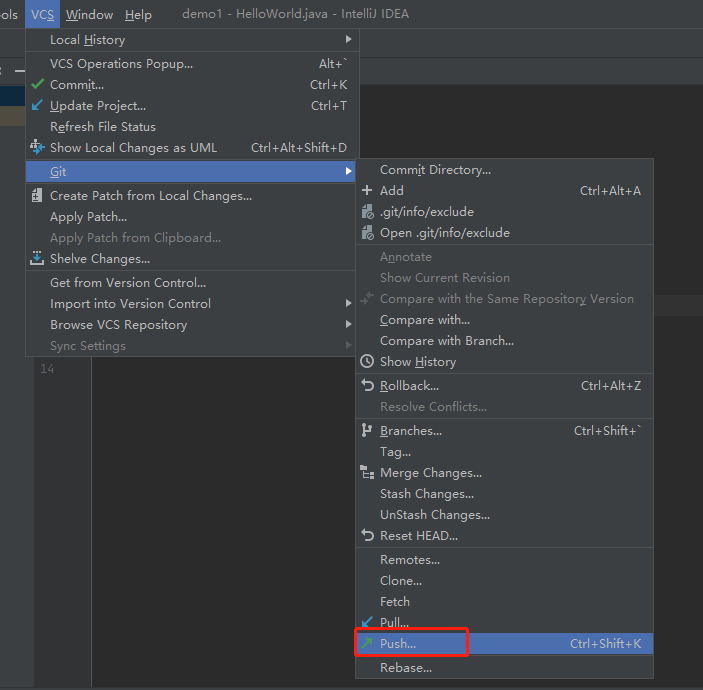Select Compare with... entry
Image resolution: width=703 pixels, height=690 pixels.
click(504, 320)
